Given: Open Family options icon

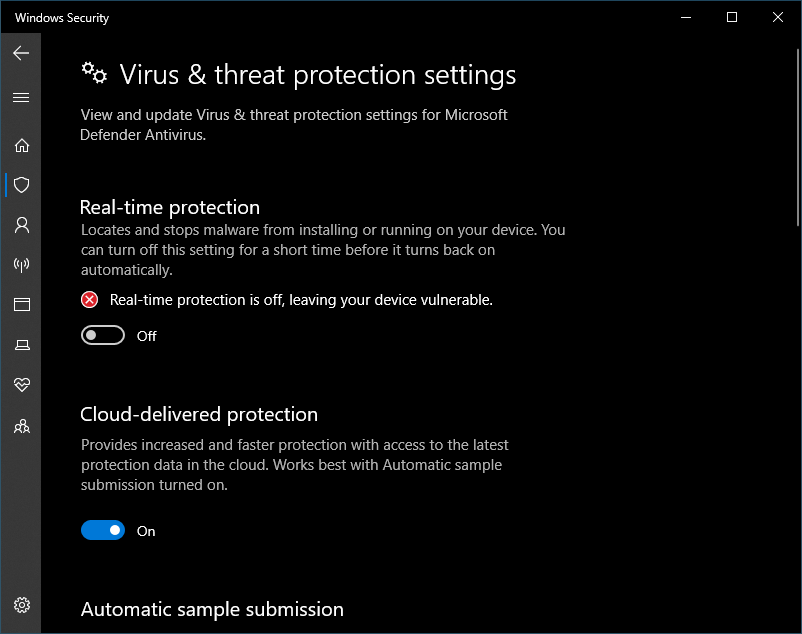Looking at the screenshot, I should coord(21,426).
